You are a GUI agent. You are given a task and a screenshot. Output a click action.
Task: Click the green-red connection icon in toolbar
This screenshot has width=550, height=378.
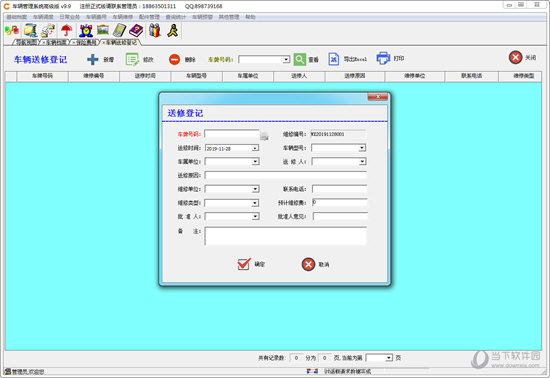coord(12,31)
